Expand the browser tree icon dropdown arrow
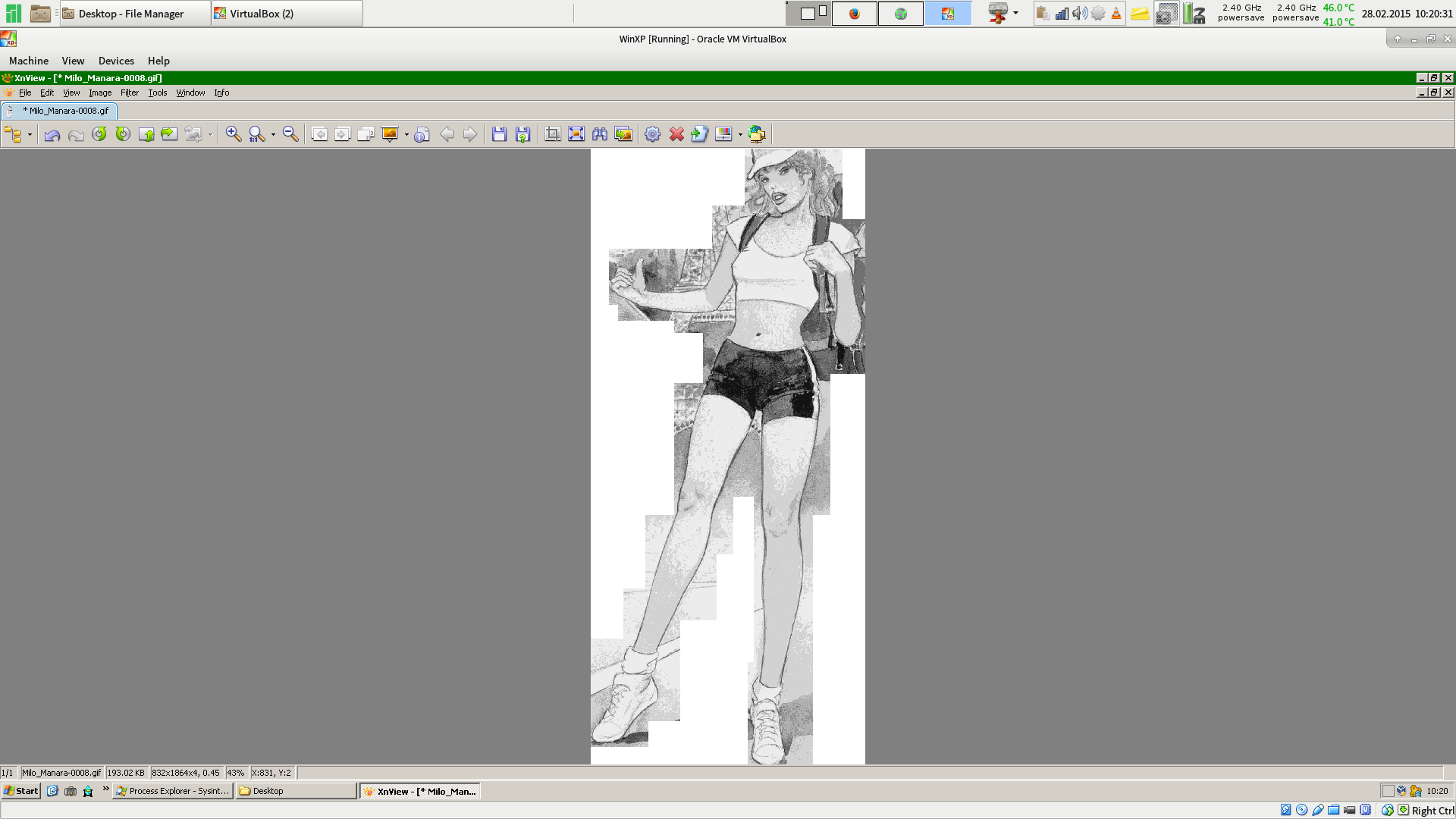 pyautogui.click(x=30, y=135)
